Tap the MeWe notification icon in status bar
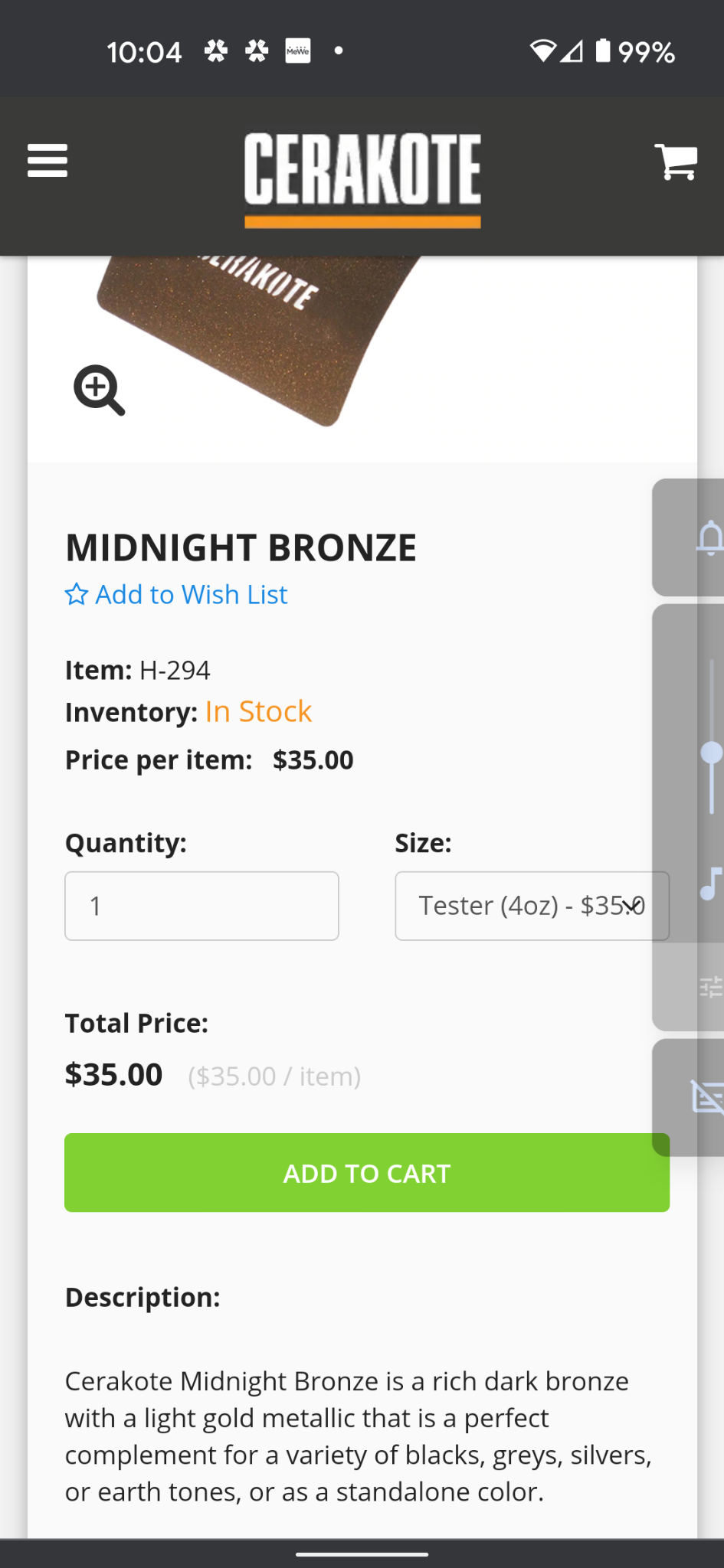Image resolution: width=724 pixels, height=1568 pixels. pos(298,51)
